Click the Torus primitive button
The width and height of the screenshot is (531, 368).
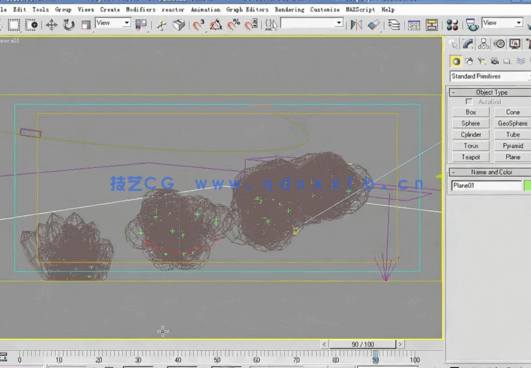(x=471, y=146)
